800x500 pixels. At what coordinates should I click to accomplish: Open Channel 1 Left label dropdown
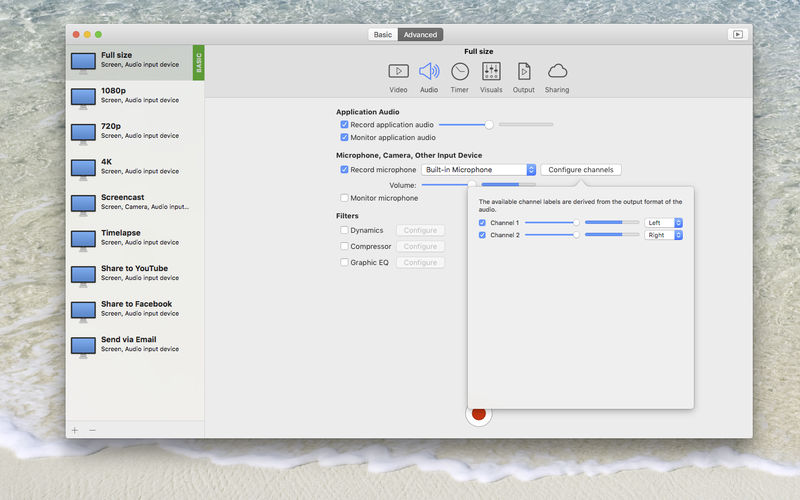pyautogui.click(x=663, y=223)
